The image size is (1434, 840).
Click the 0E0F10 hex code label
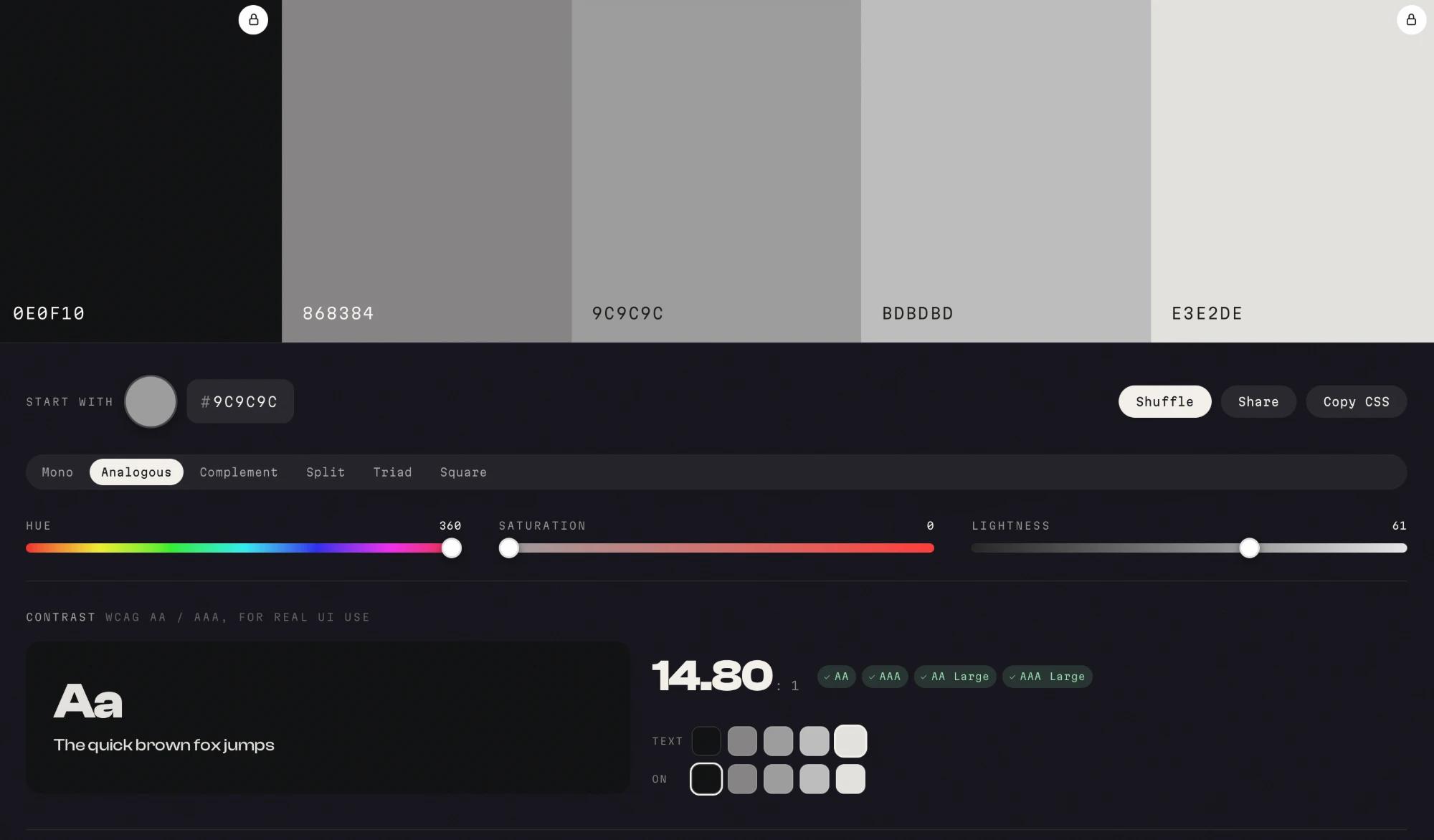(x=49, y=313)
